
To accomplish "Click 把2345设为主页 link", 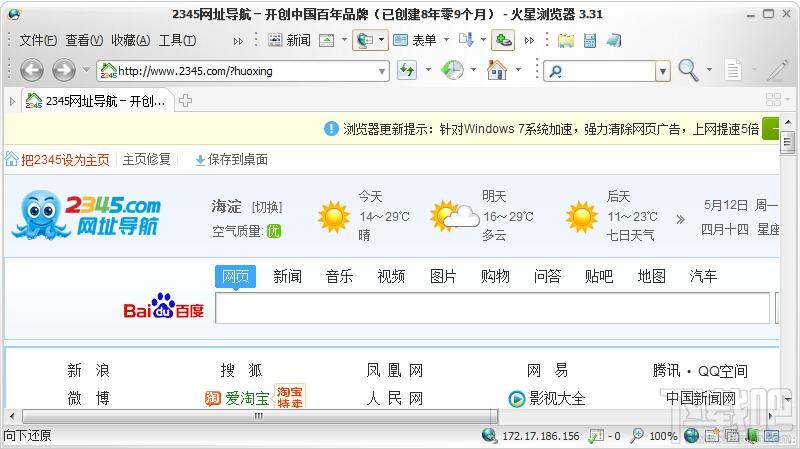I will point(65,160).
